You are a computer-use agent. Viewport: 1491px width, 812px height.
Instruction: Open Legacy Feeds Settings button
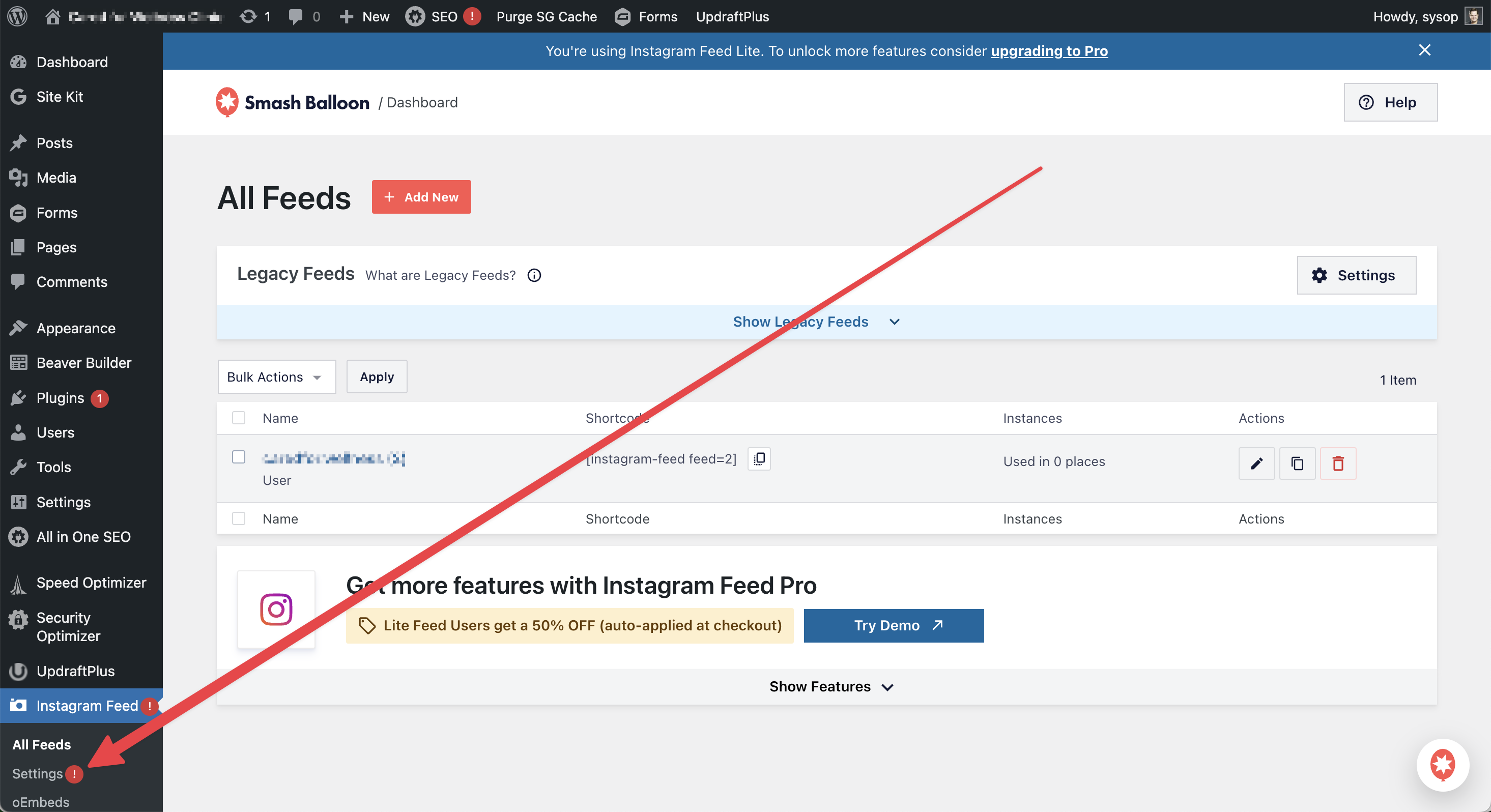[1356, 275]
